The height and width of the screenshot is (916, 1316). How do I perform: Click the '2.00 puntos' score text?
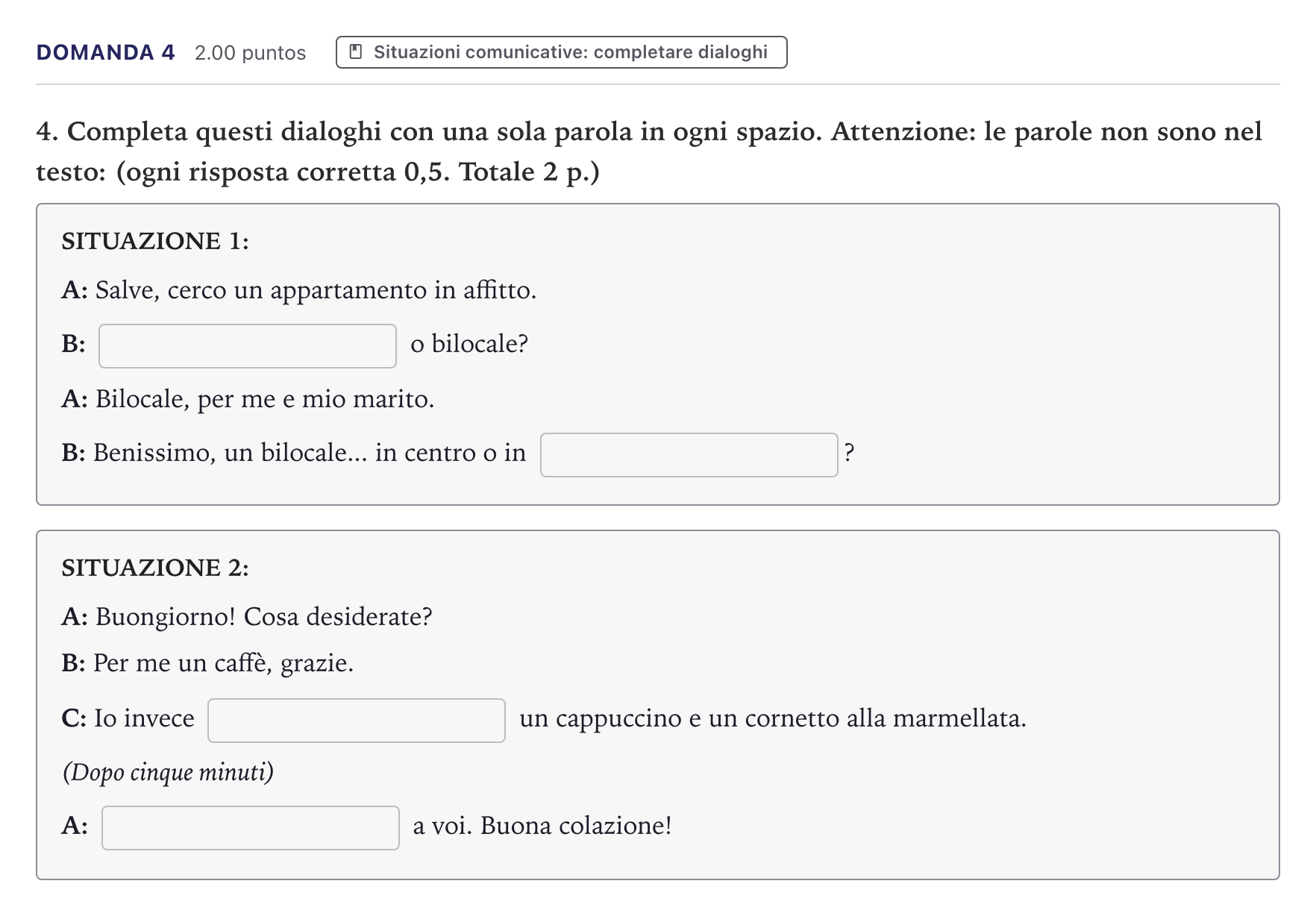[x=251, y=53]
